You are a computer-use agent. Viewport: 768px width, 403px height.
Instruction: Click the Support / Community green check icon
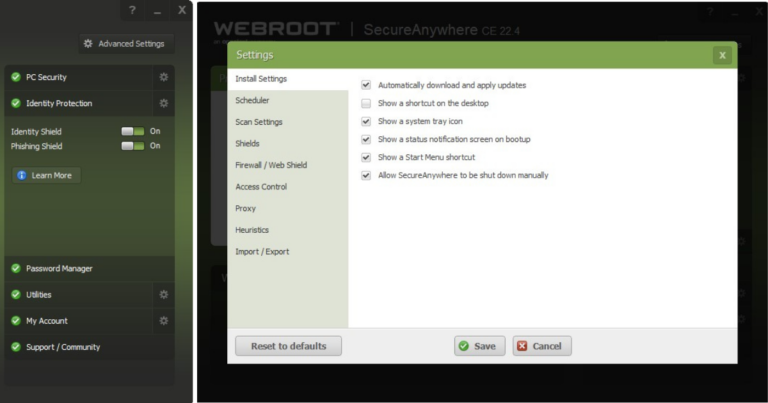[x=16, y=347]
